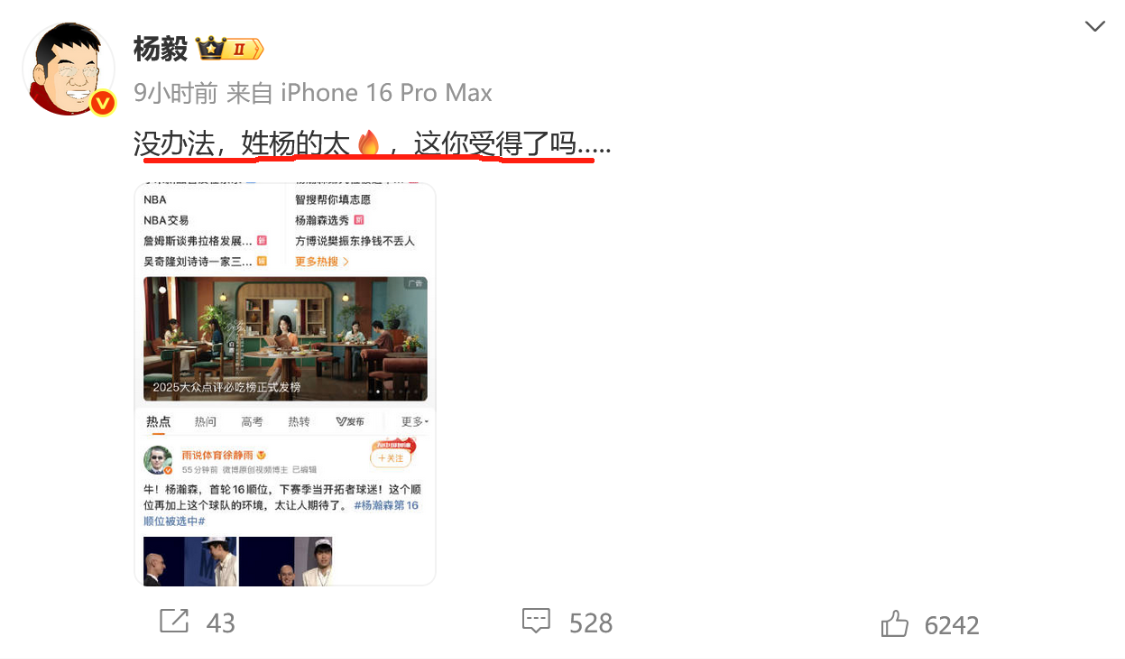
Task: Open the comments speech bubble icon
Action: click(x=536, y=621)
